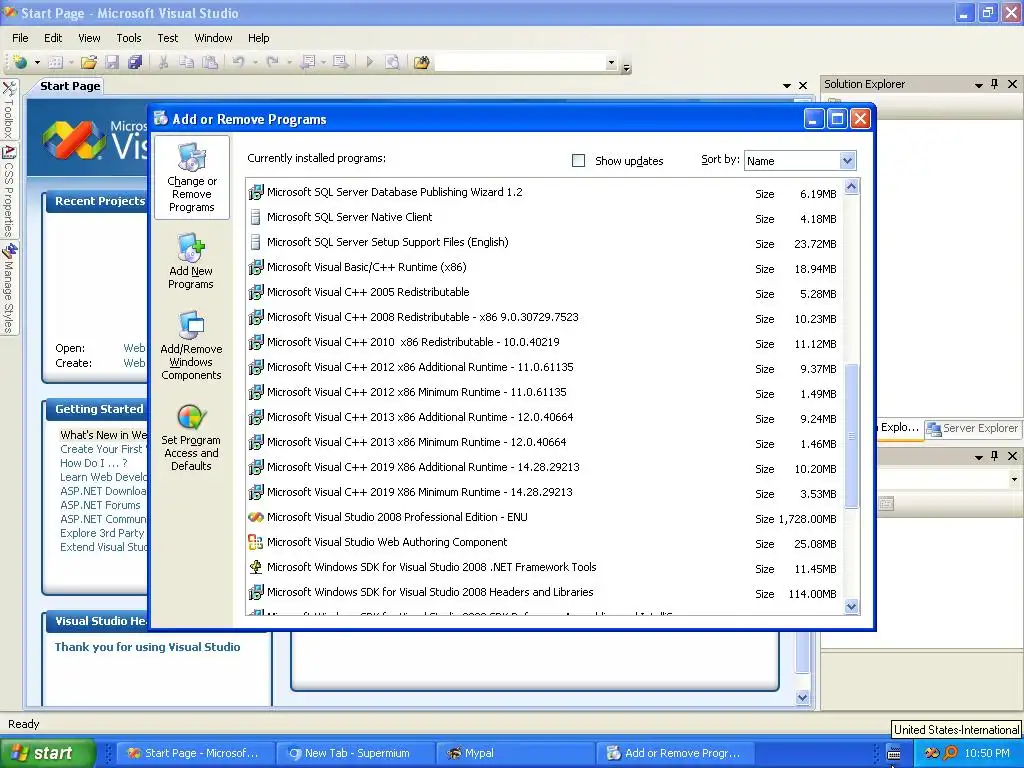Open the Tools menu
Image resolution: width=1024 pixels, height=768 pixels.
[129, 38]
